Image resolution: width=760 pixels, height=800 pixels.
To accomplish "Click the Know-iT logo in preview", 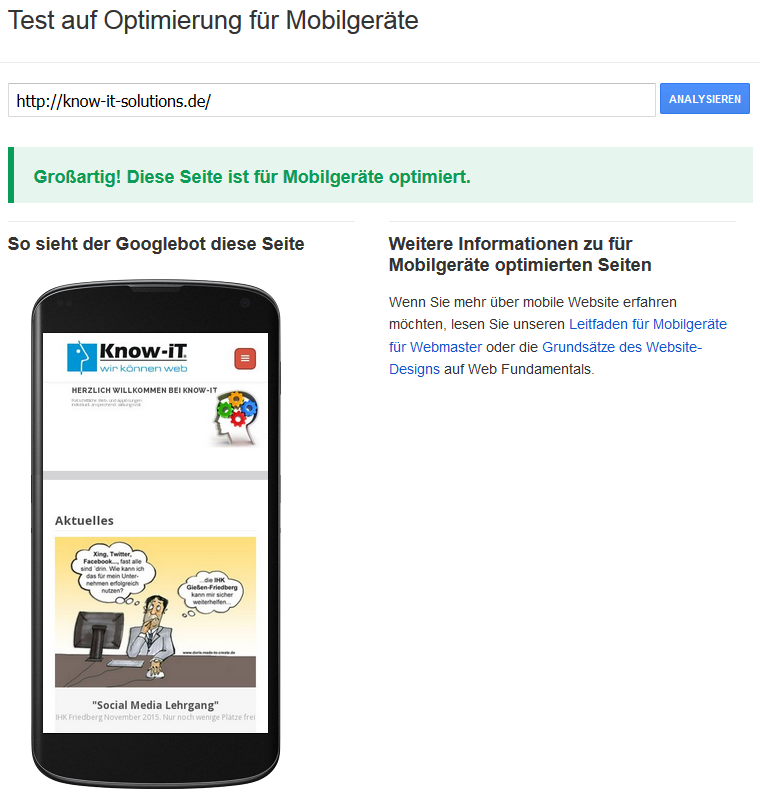I will pos(128,357).
